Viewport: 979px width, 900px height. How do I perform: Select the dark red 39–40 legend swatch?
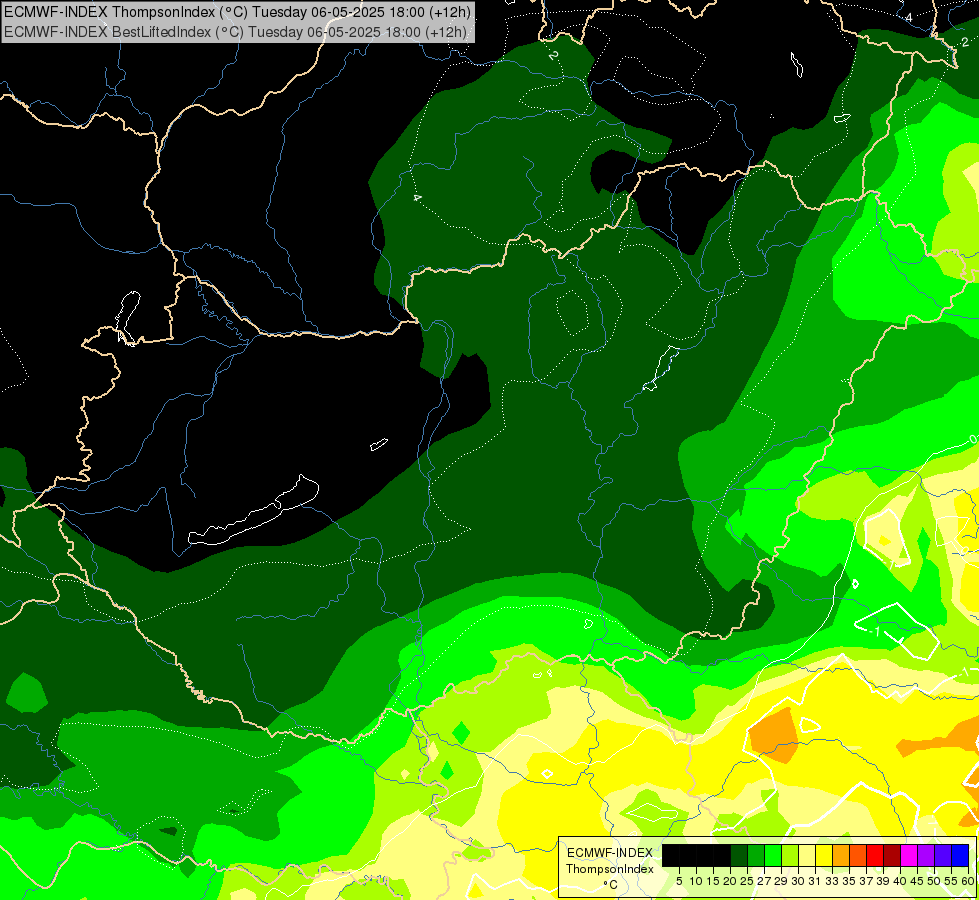click(892, 855)
